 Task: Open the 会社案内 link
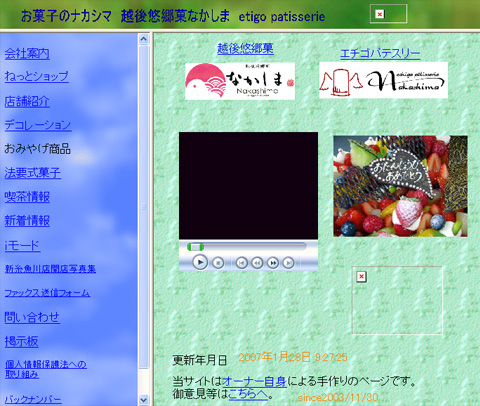coord(27,53)
